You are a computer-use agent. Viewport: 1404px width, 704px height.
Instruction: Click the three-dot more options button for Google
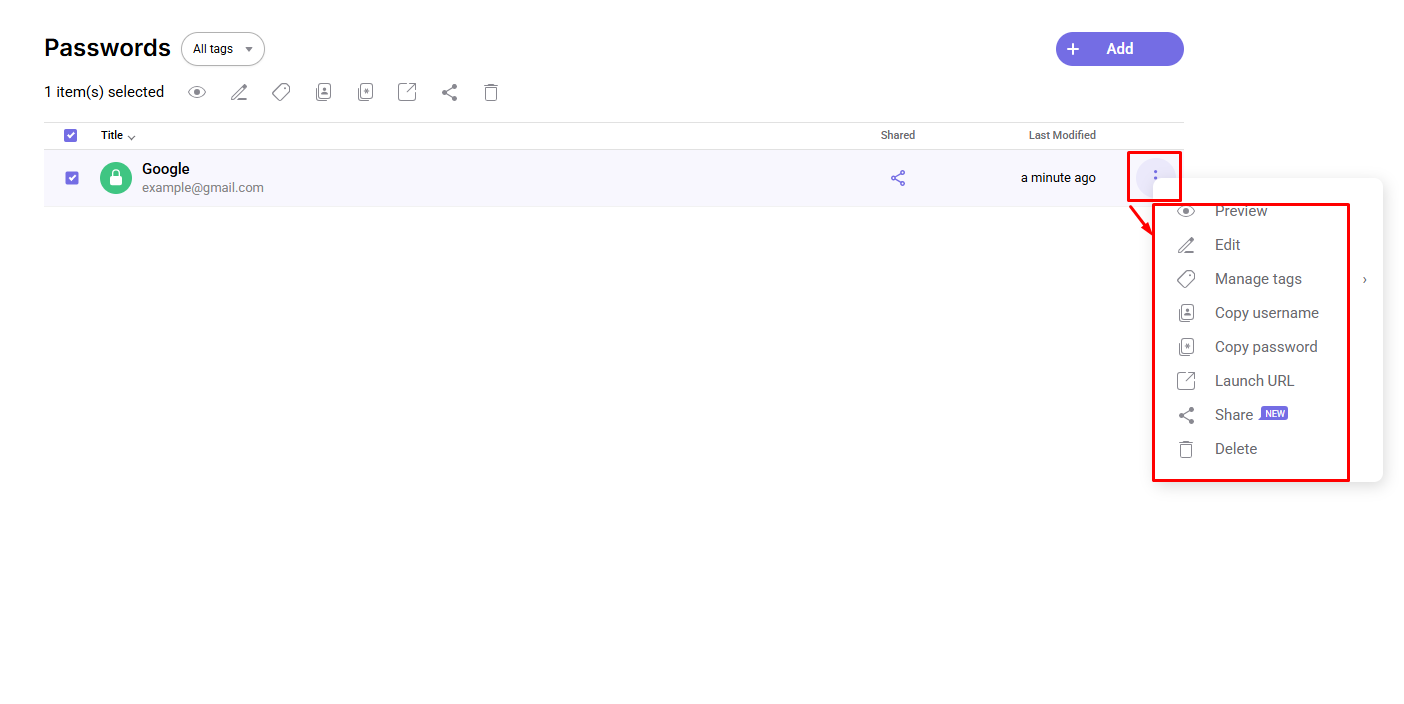[x=1155, y=177]
